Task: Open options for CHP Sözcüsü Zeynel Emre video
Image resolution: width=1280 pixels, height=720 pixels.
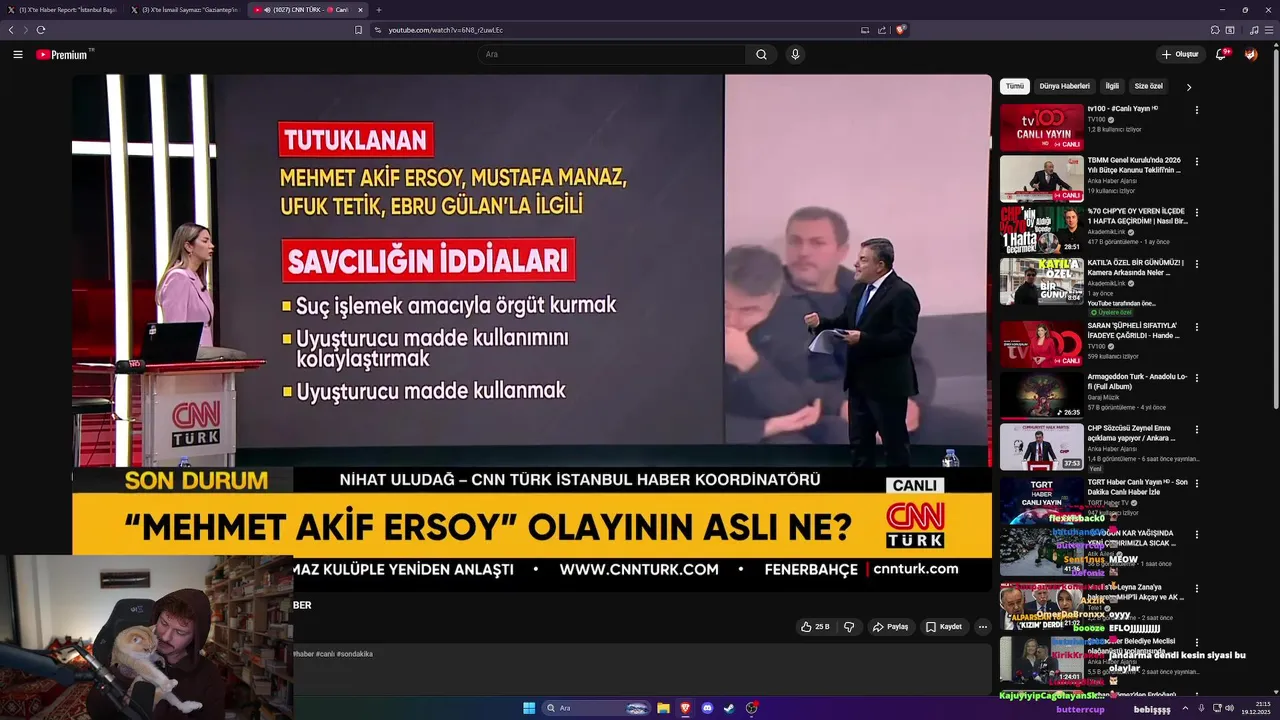Action: [1197, 430]
